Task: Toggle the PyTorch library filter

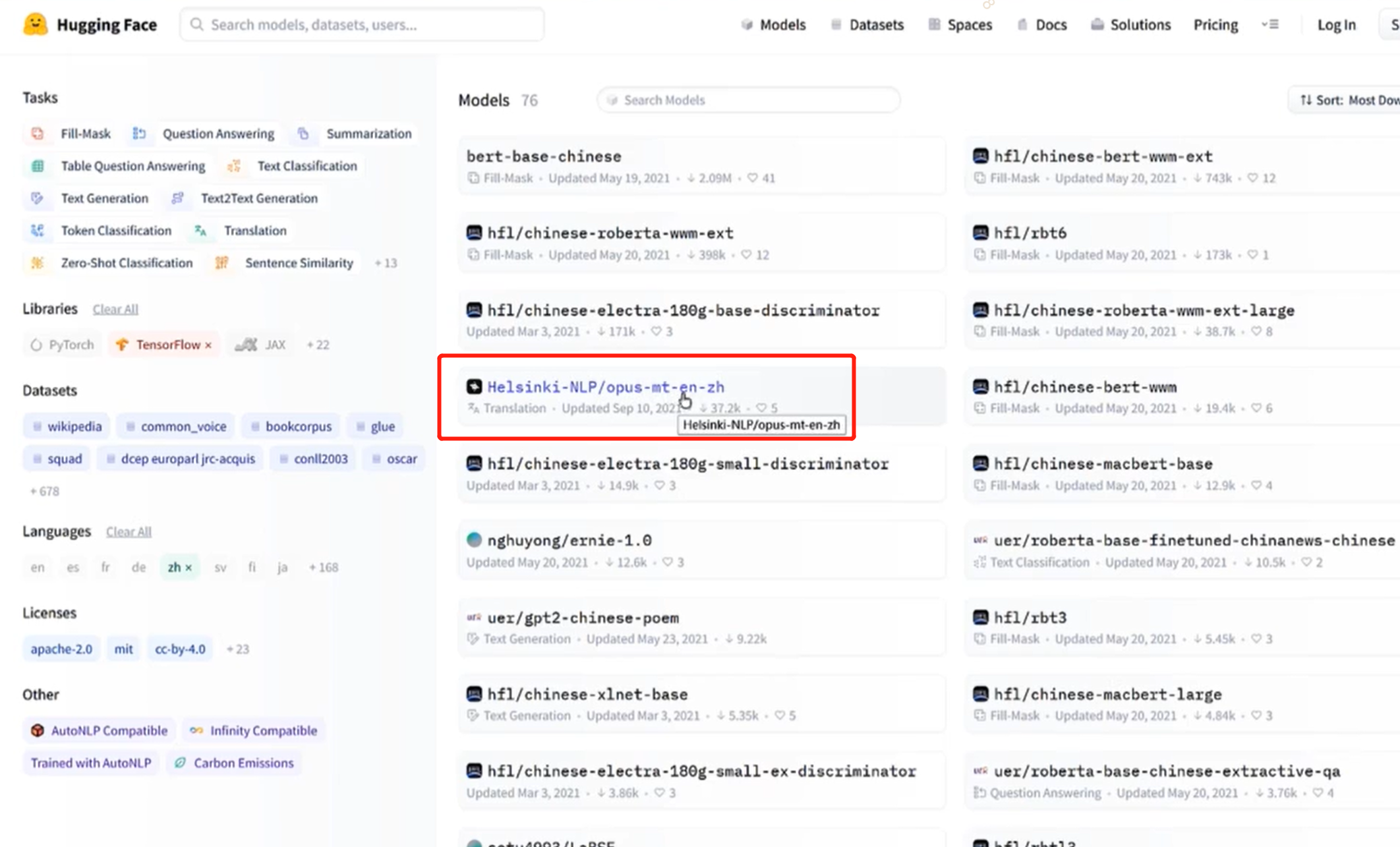Action: click(x=63, y=345)
